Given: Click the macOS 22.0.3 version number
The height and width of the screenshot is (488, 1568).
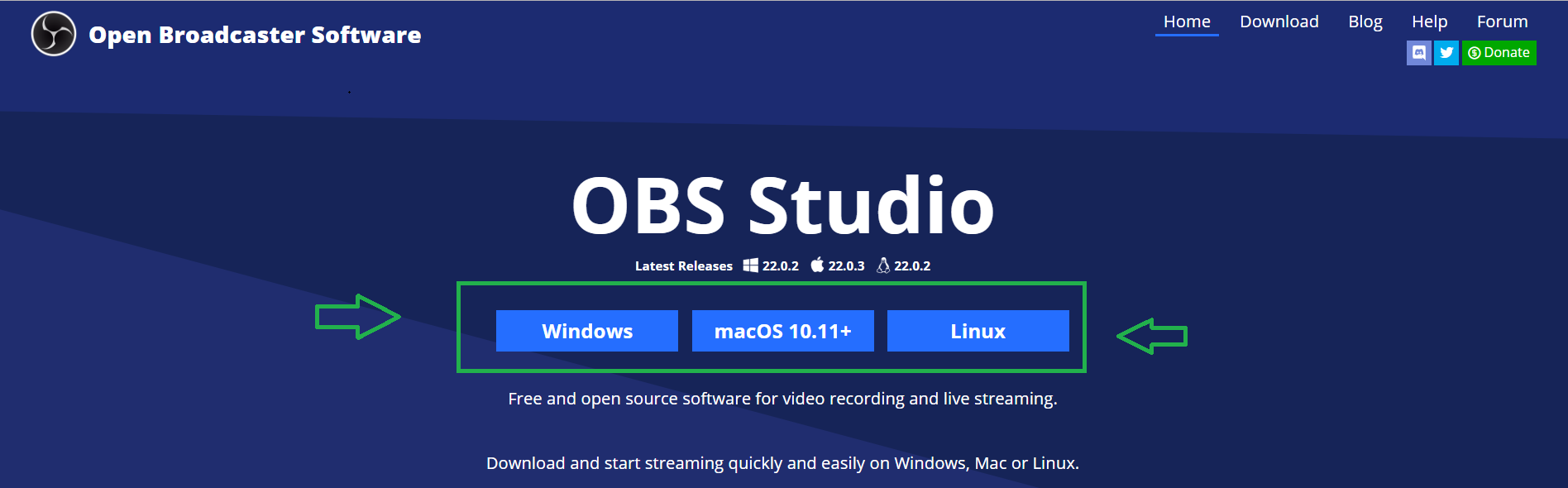Looking at the screenshot, I should click(846, 266).
